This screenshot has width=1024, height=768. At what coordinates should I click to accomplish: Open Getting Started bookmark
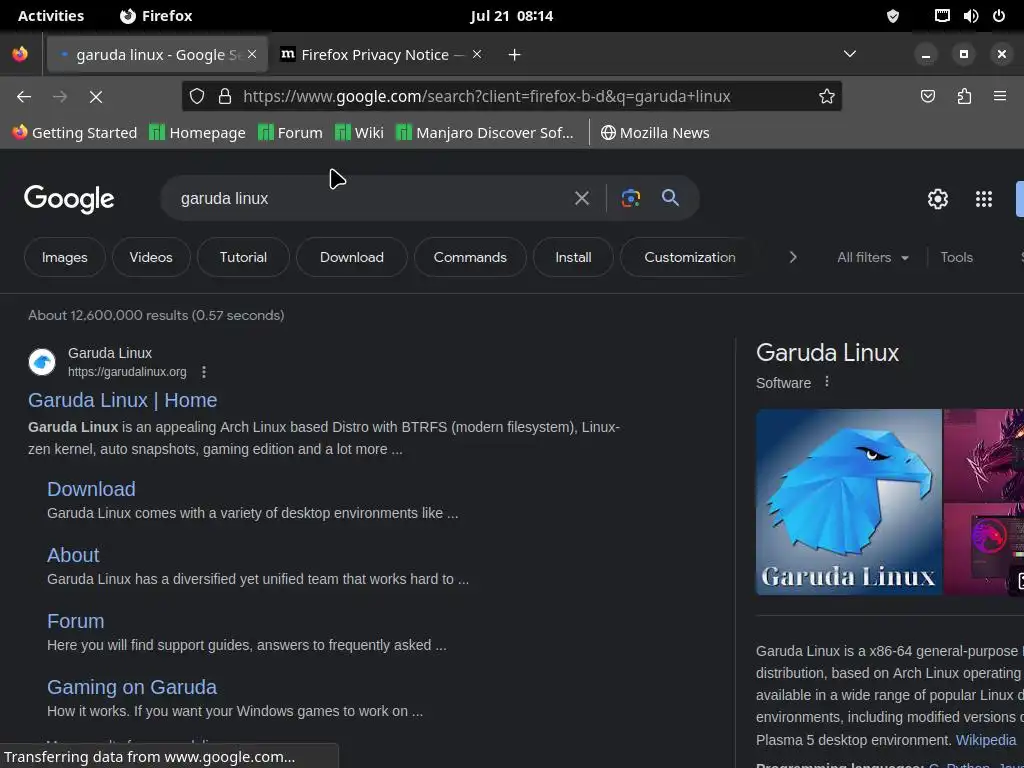coord(74,133)
